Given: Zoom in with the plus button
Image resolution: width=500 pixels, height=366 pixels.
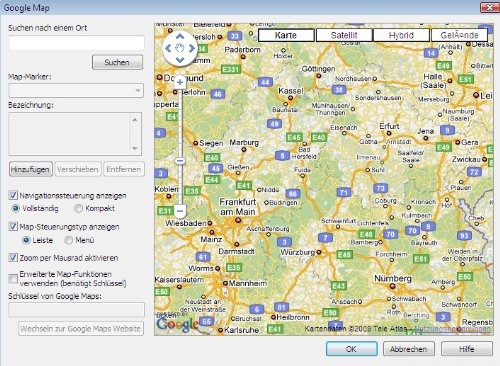Looking at the screenshot, I should (180, 82).
